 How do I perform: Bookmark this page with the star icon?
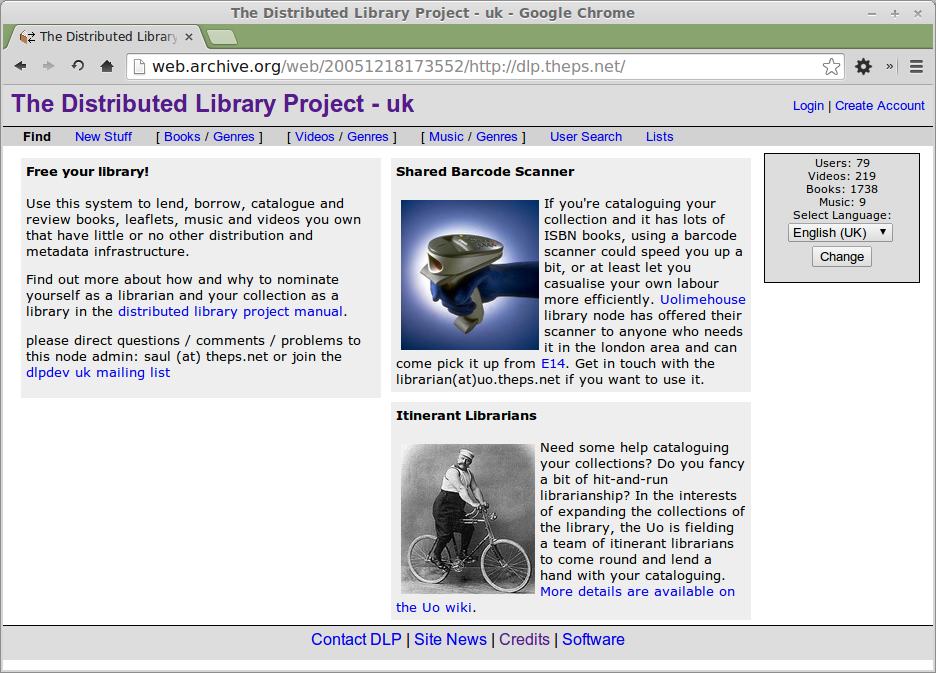click(831, 66)
